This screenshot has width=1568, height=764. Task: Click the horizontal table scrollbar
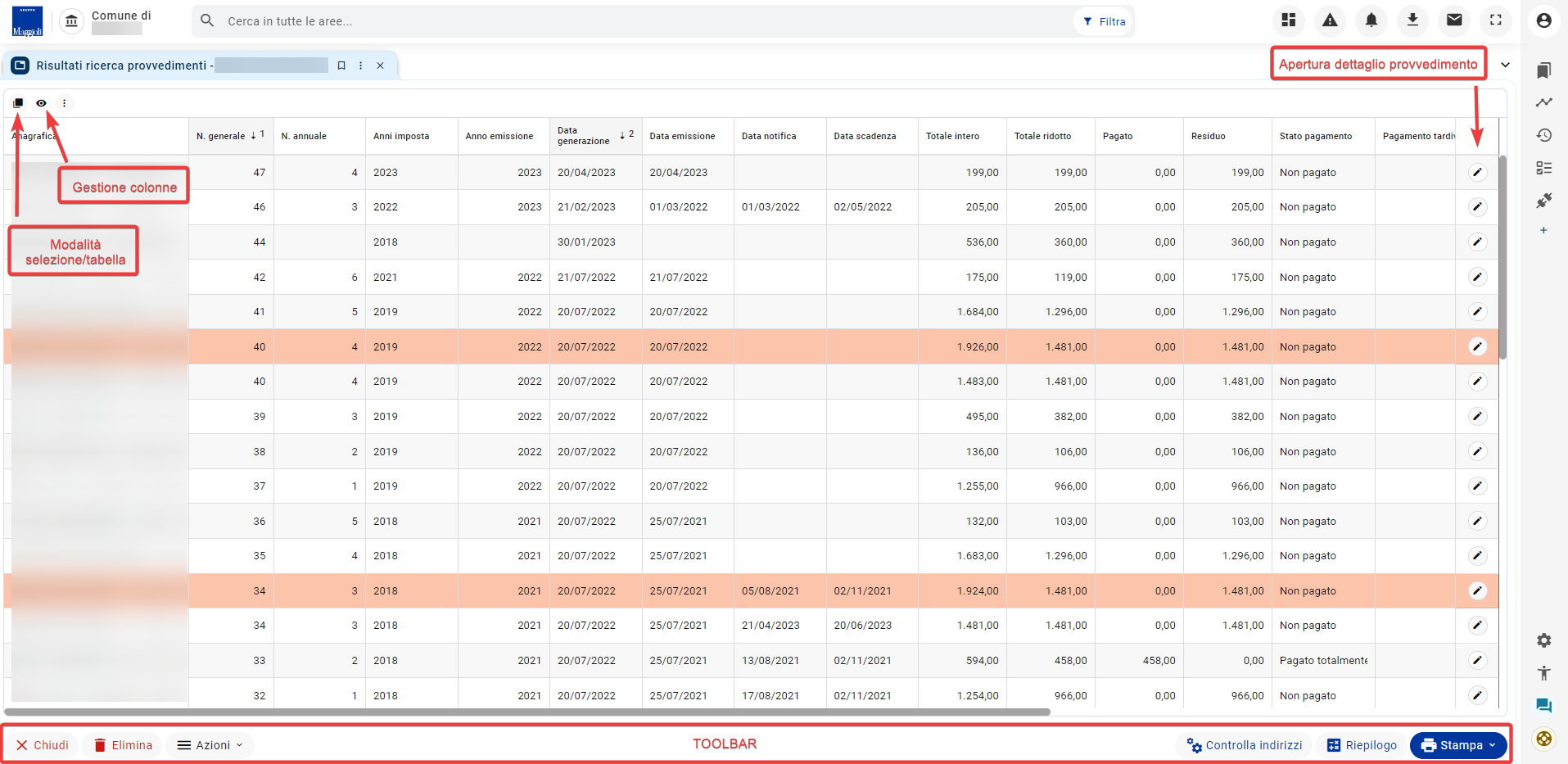point(528,712)
